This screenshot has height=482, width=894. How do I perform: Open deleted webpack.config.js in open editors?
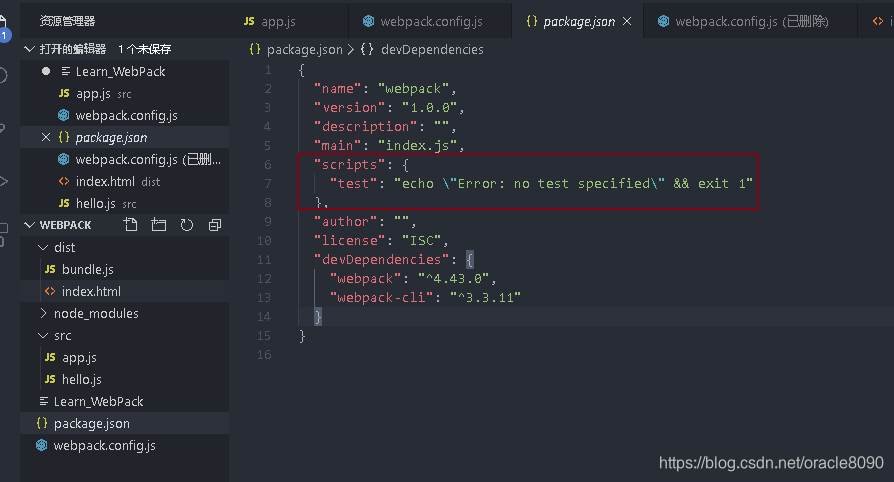click(x=124, y=159)
